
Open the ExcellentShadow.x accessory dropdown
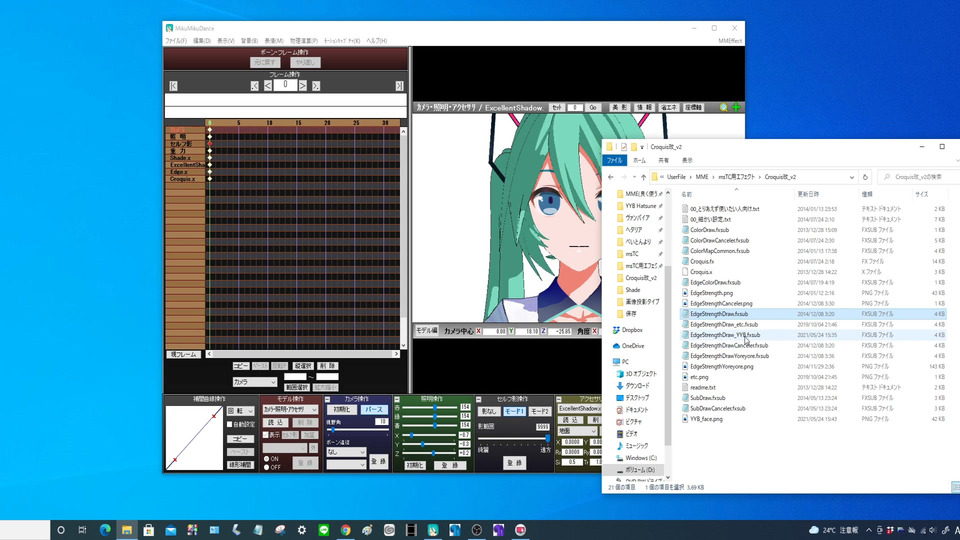580,409
